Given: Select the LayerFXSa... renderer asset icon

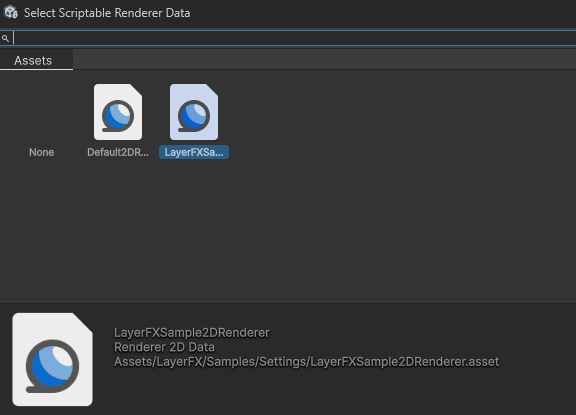Looking at the screenshot, I should coord(194,112).
